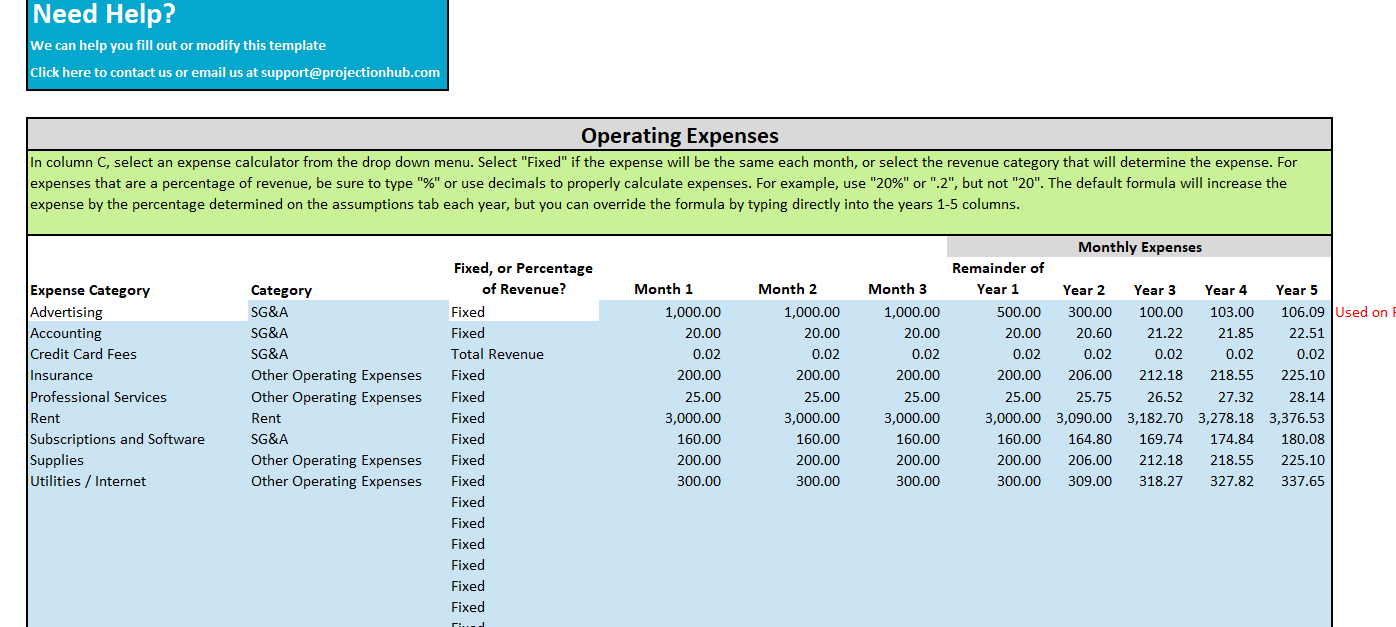This screenshot has height=627, width=1396.
Task: Click the Total Revenue calculator cell
Action: (524, 354)
